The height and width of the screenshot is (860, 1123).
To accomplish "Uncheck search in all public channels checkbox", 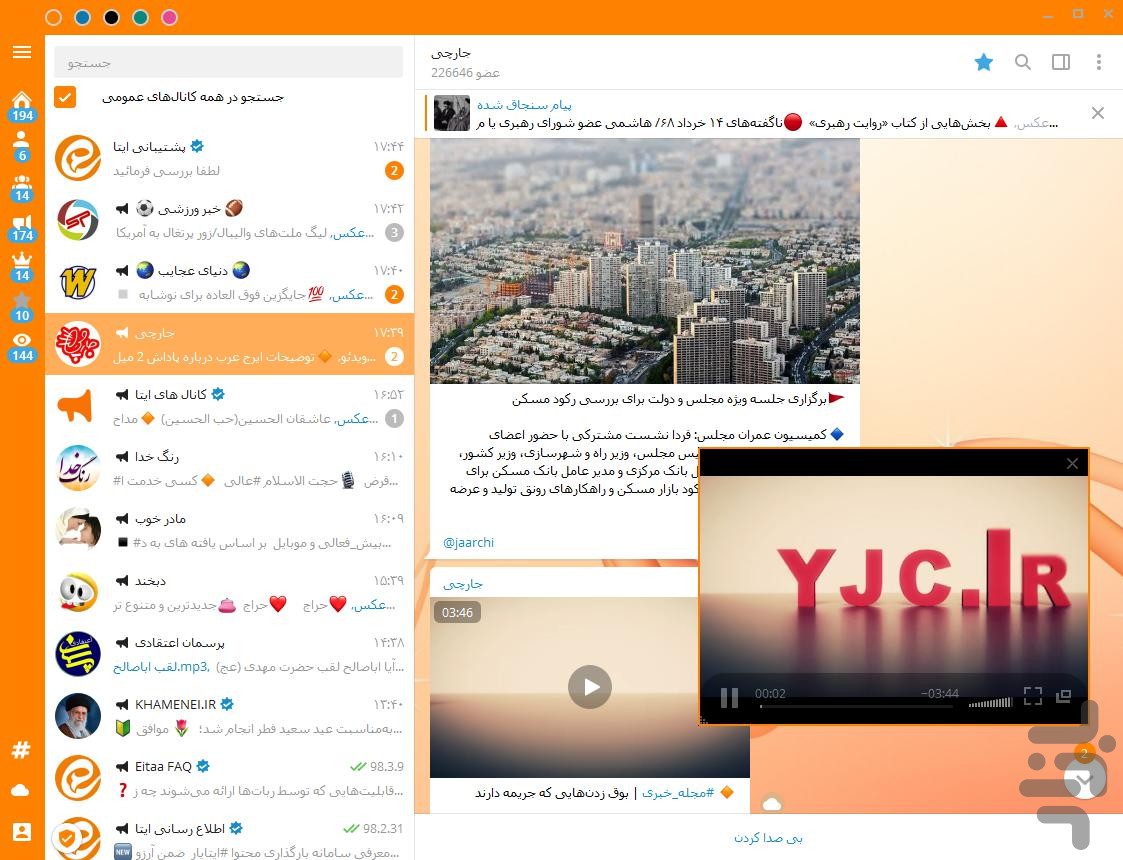I will click(x=65, y=97).
